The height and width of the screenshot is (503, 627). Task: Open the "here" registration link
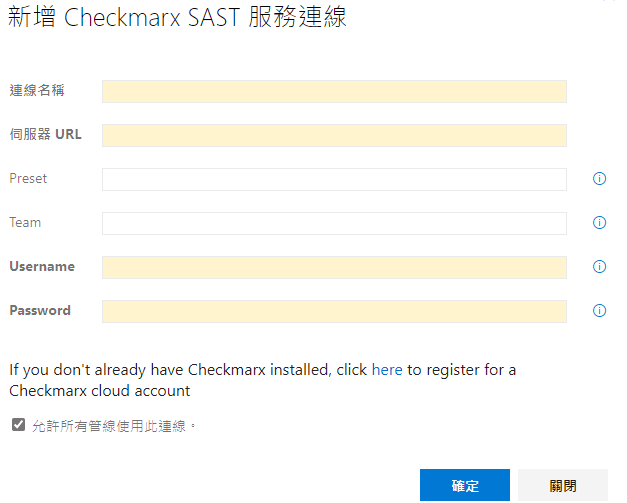point(387,370)
